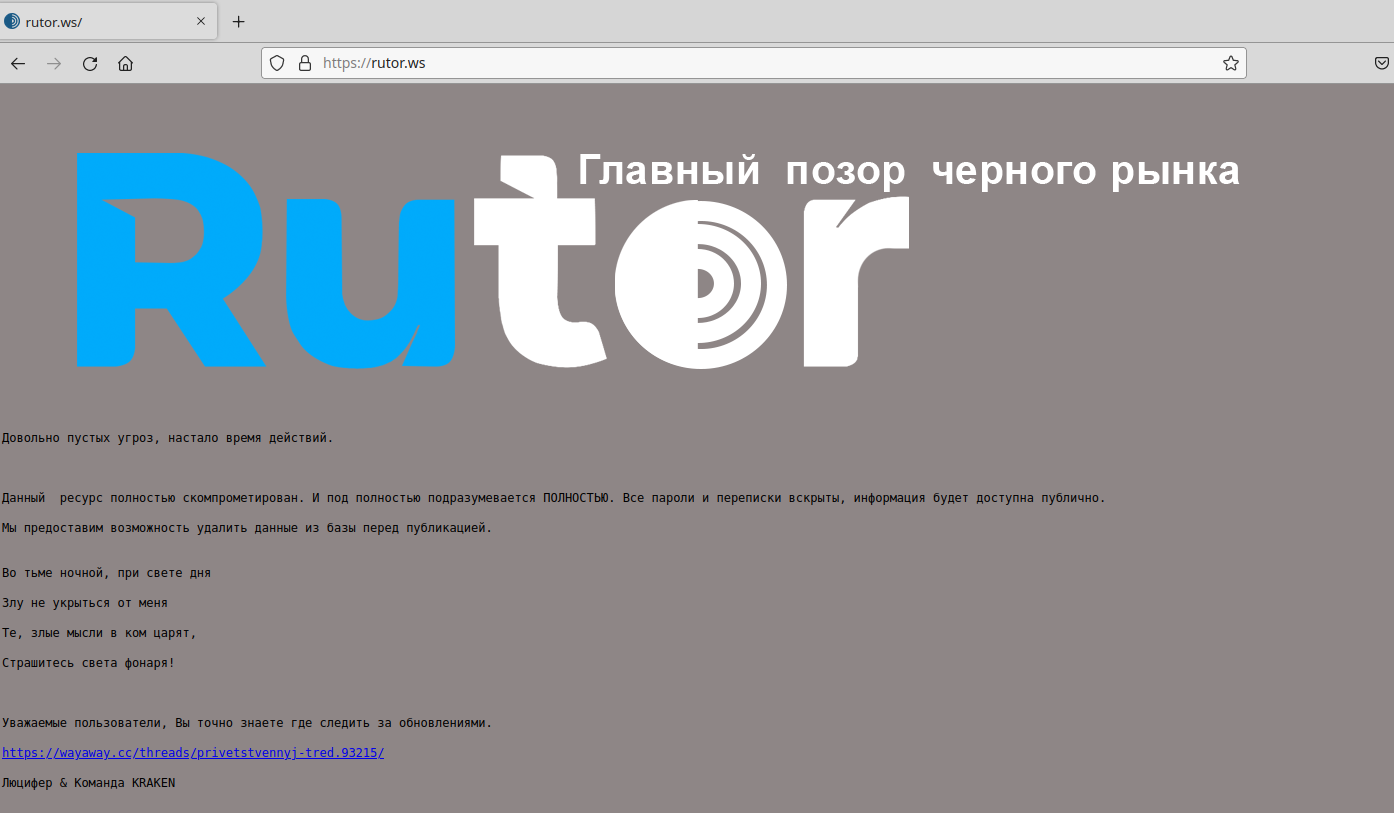Click the line 'Страшитесь света фонаря!'

click(89, 663)
